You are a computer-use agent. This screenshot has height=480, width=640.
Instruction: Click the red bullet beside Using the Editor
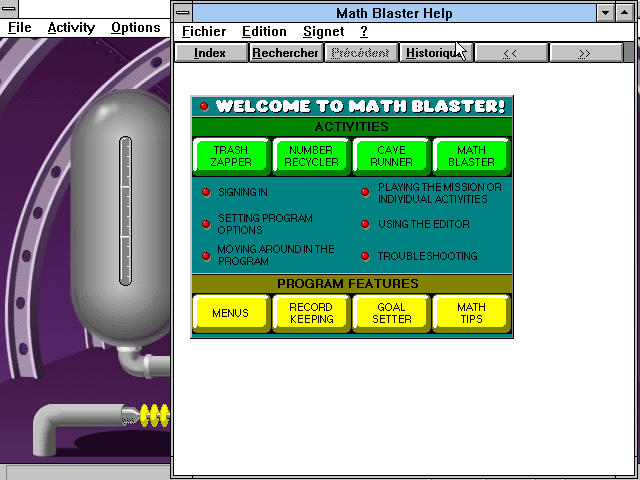click(365, 224)
